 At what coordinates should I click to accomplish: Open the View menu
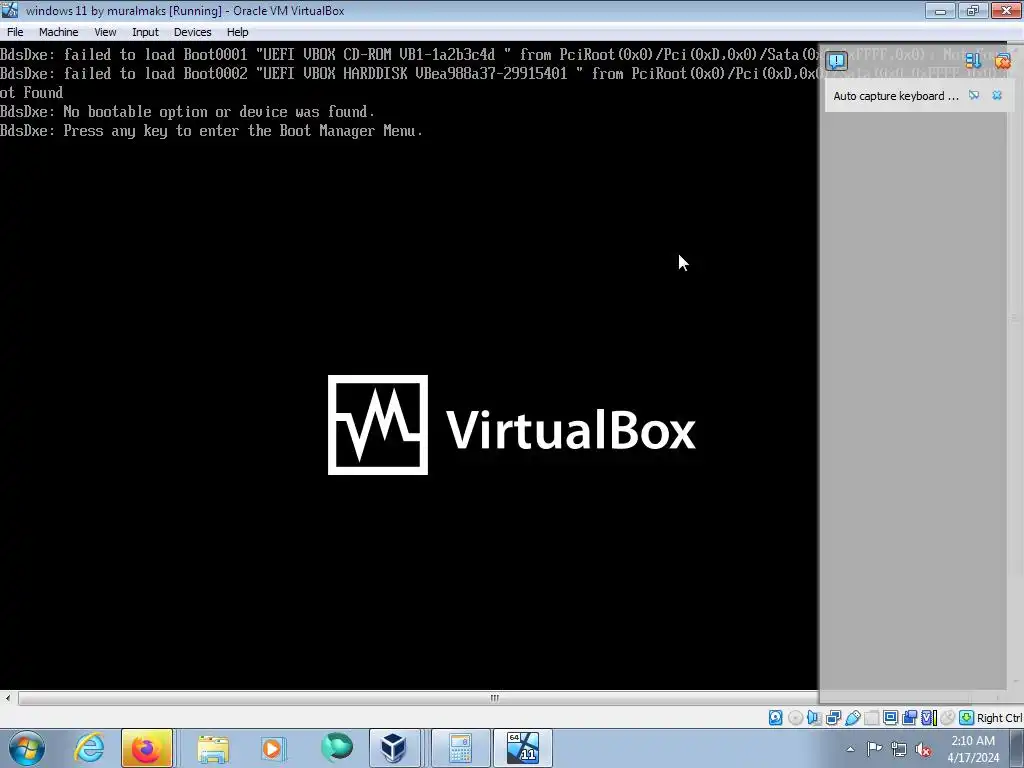[105, 32]
